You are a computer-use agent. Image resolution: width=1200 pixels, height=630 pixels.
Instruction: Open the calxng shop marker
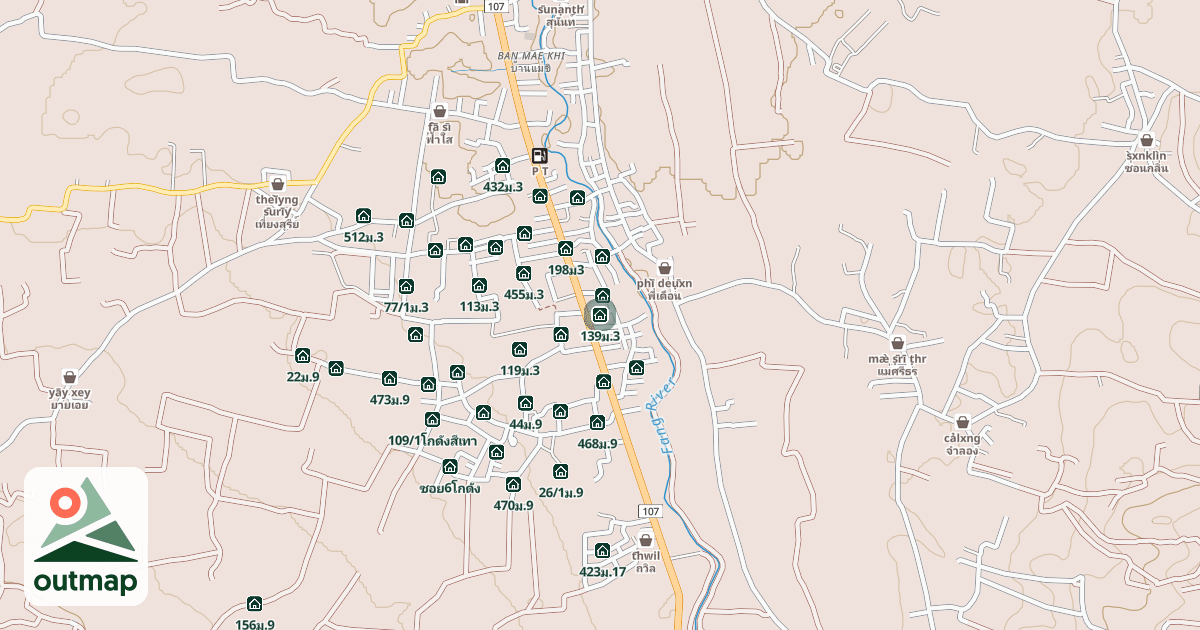coord(962,422)
